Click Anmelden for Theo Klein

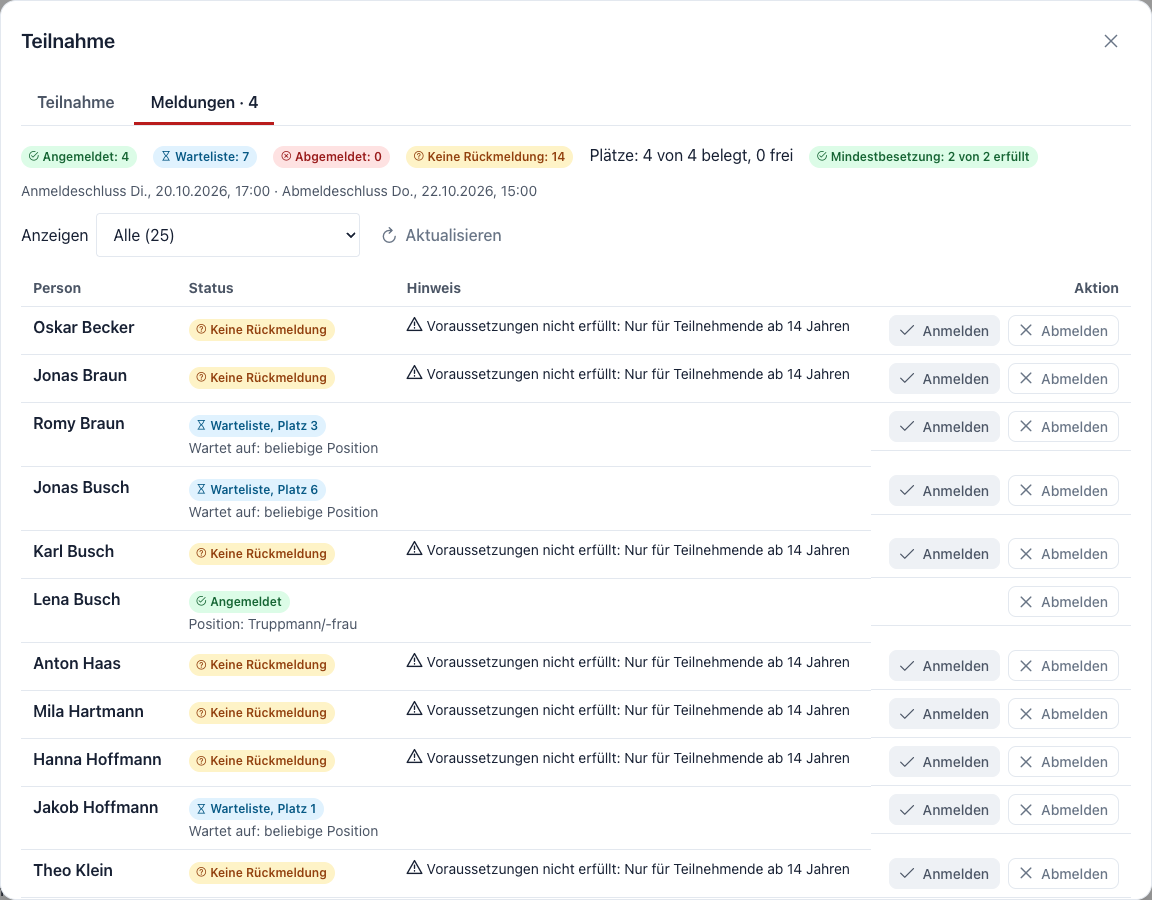point(944,874)
